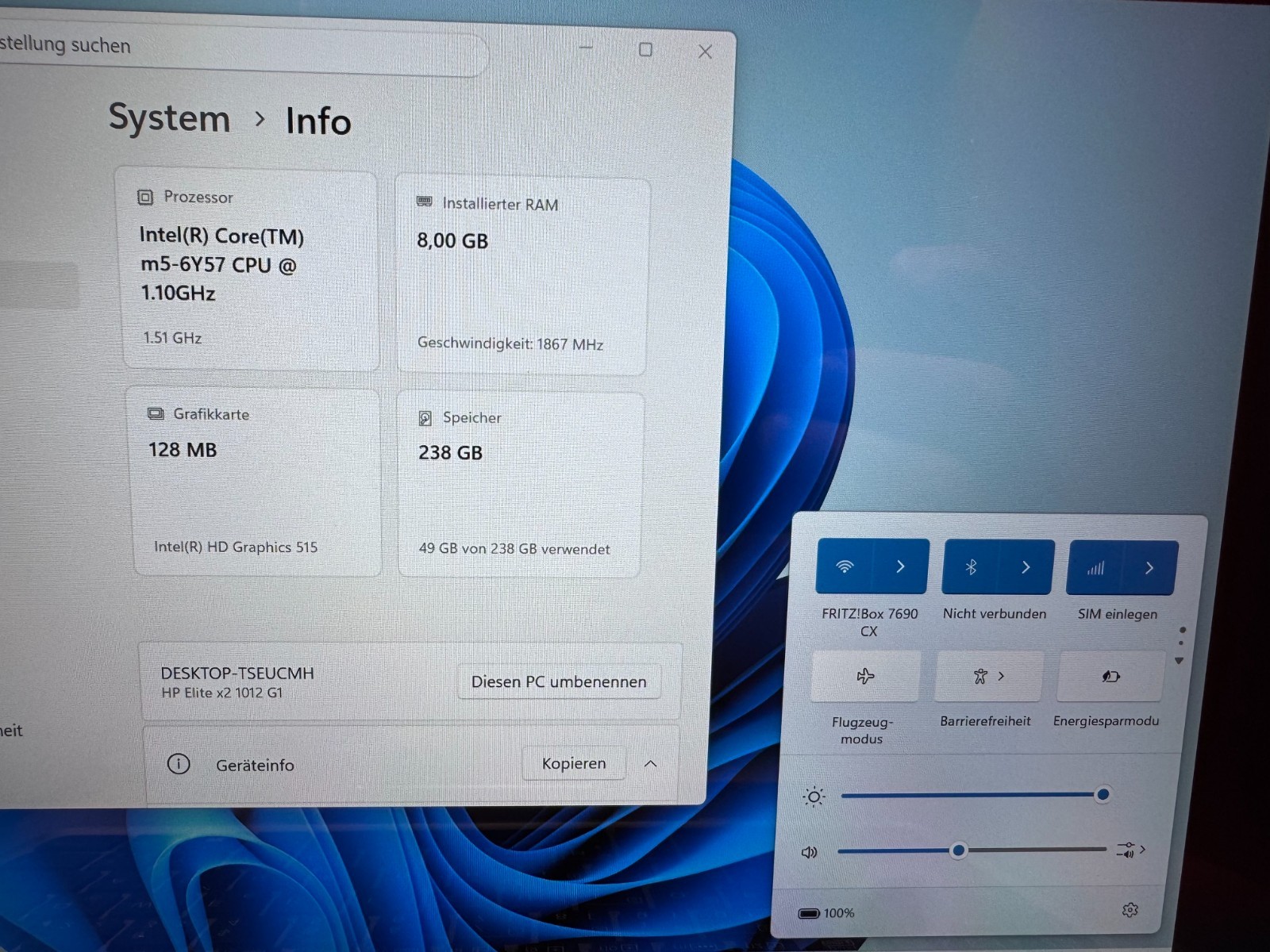1270x952 pixels.
Task: Click the Nicht verbunden label
Action: (x=995, y=613)
